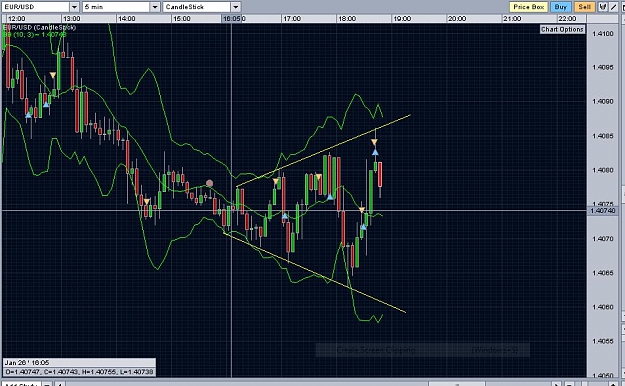Click the yellow Price Box button
Image resolution: width=625 pixels, height=386 pixels.
[529, 7]
